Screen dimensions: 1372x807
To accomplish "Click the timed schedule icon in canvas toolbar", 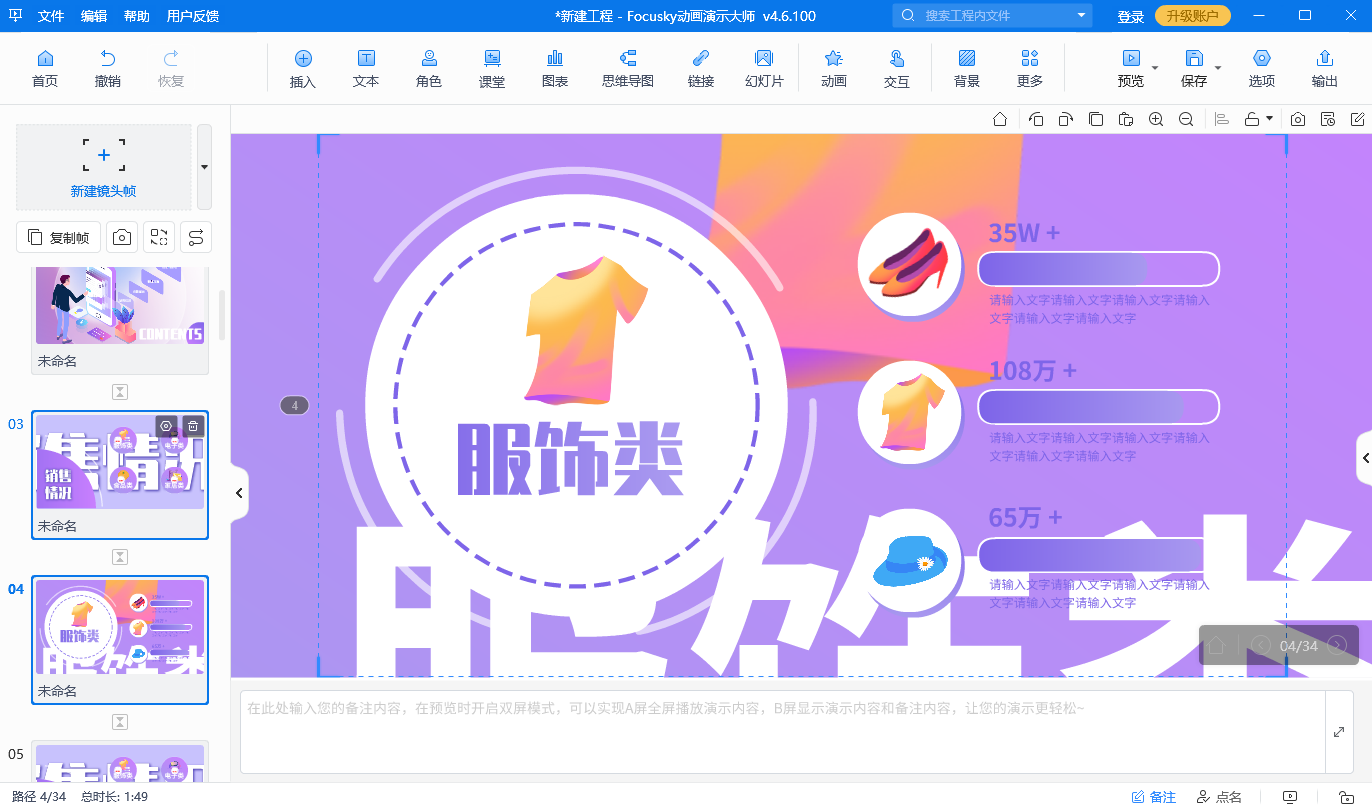I will [1328, 119].
